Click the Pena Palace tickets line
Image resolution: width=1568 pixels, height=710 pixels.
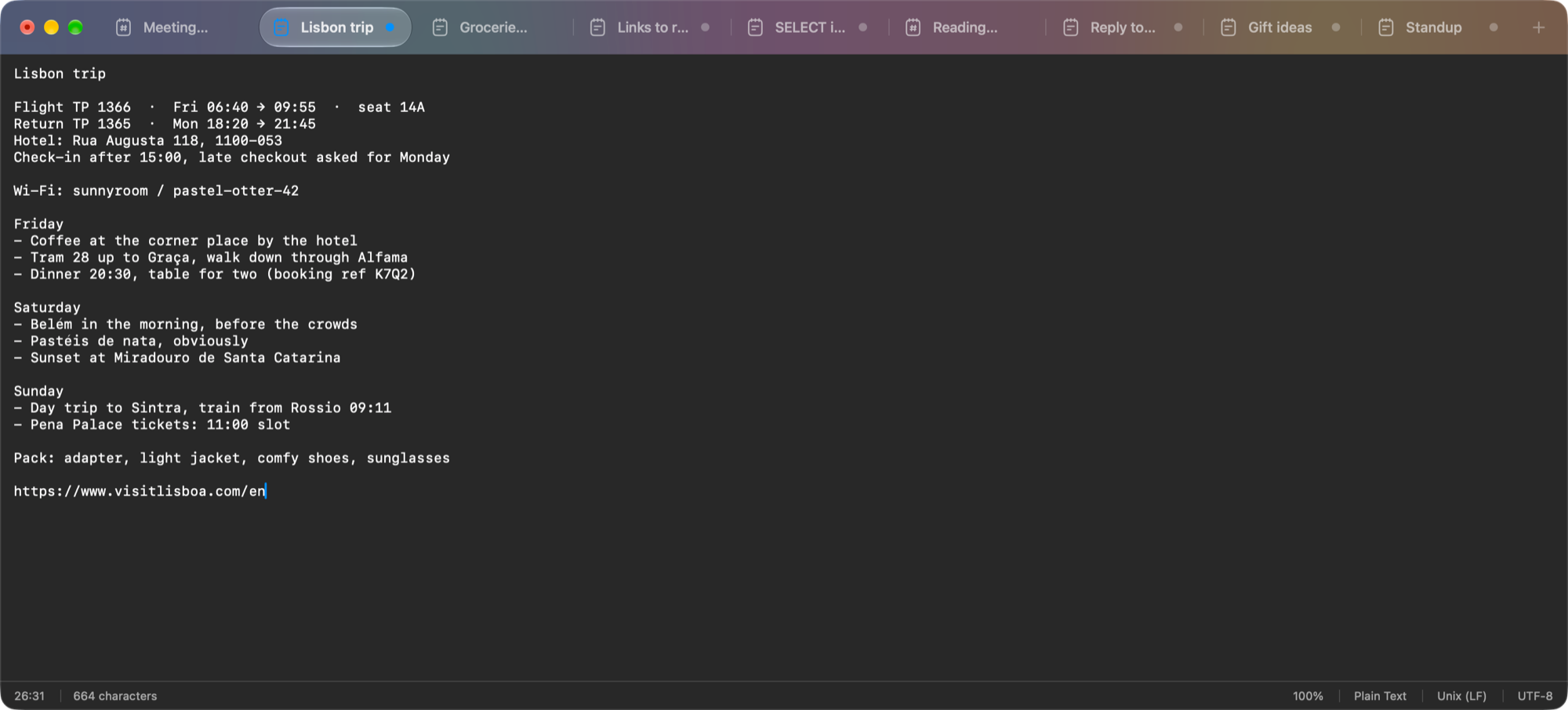(152, 425)
